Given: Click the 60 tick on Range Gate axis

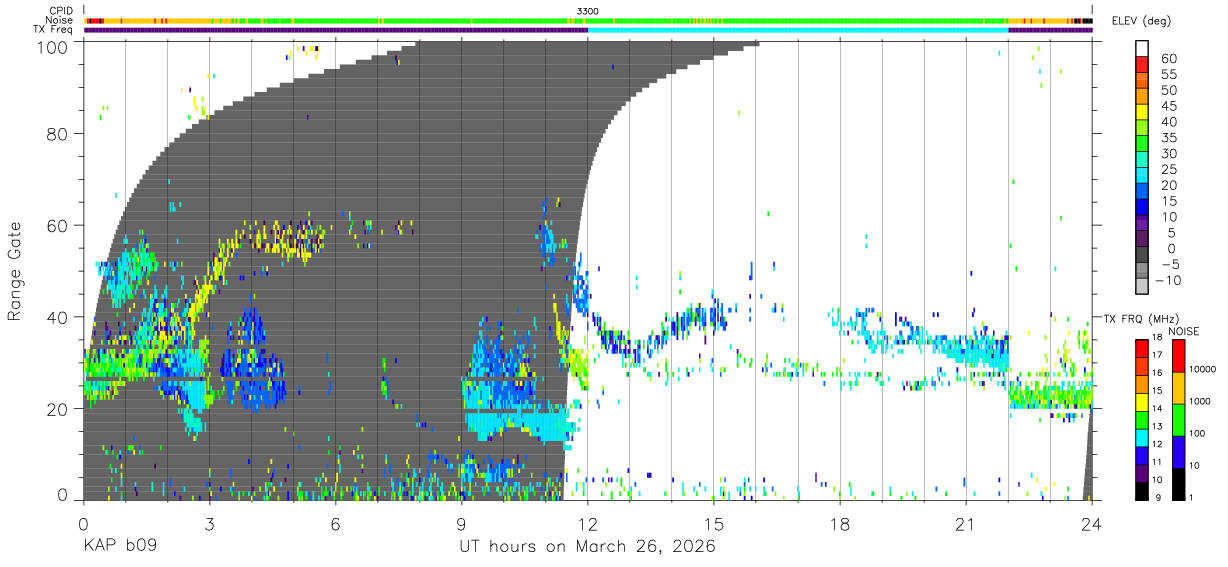Looking at the screenshot, I should click(x=59, y=226).
